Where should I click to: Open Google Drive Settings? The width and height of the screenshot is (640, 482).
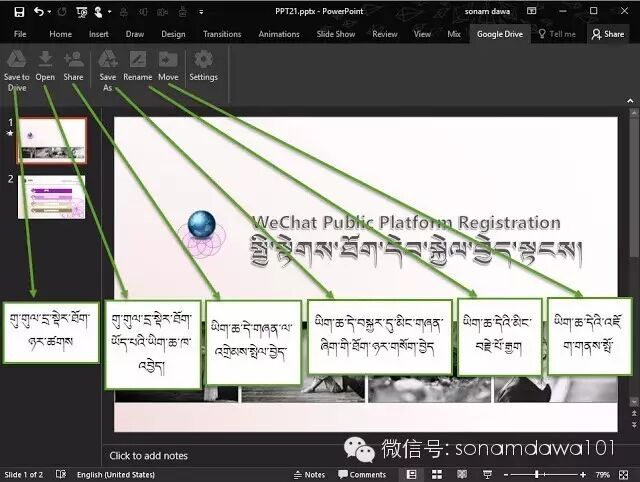203,66
